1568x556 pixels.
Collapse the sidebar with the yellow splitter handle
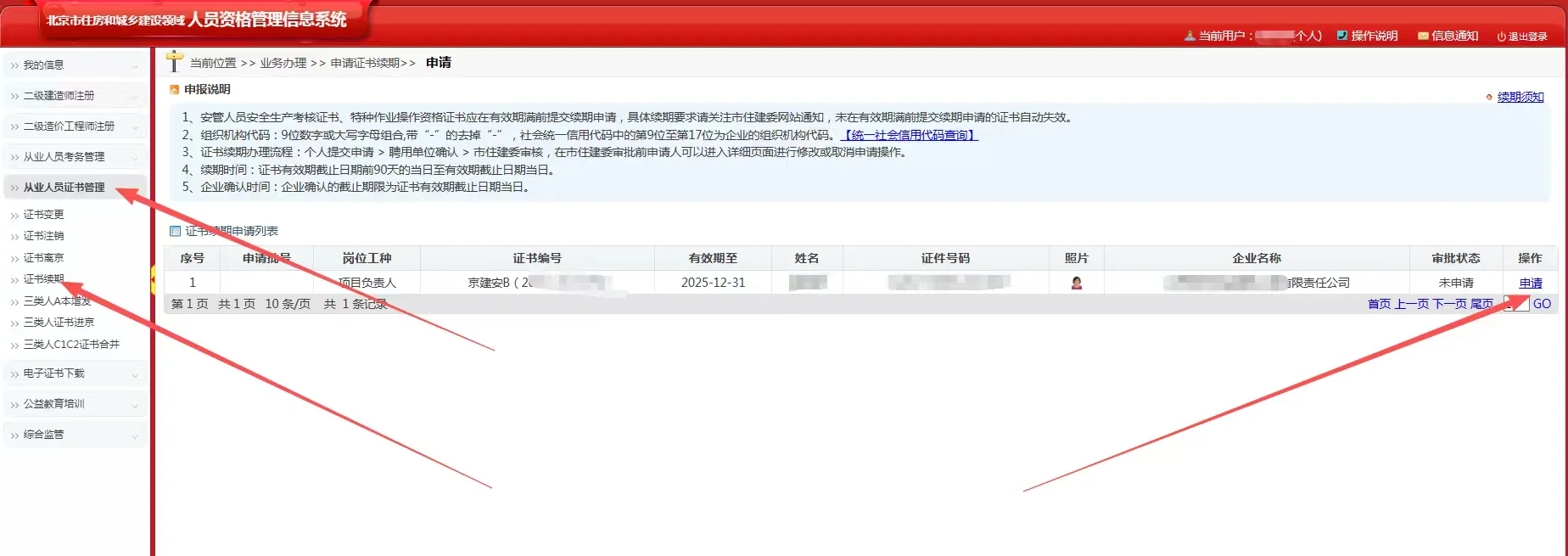[x=153, y=278]
